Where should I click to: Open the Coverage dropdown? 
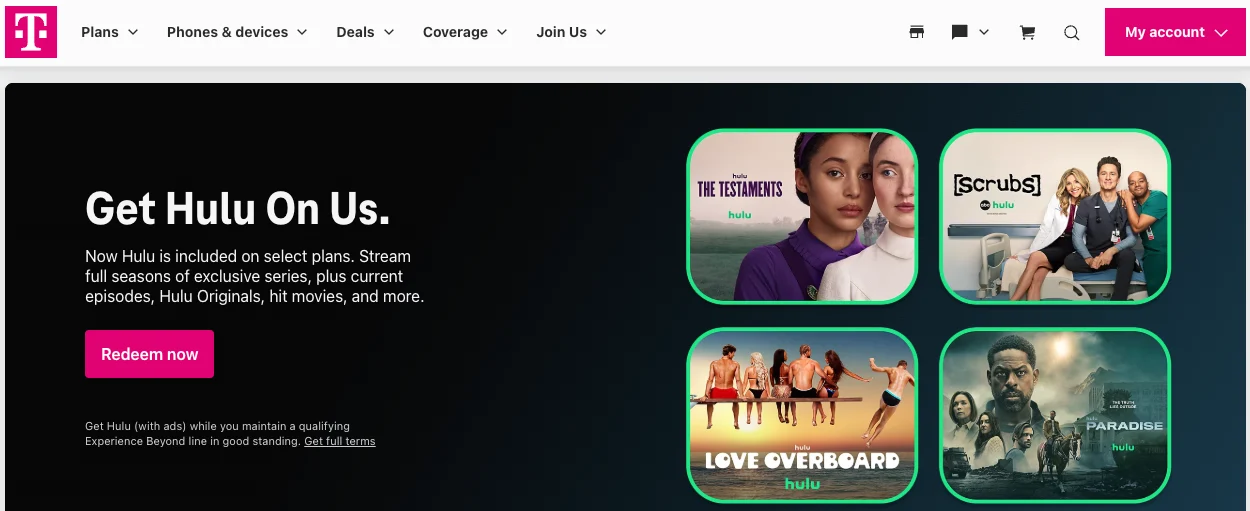pyautogui.click(x=466, y=32)
